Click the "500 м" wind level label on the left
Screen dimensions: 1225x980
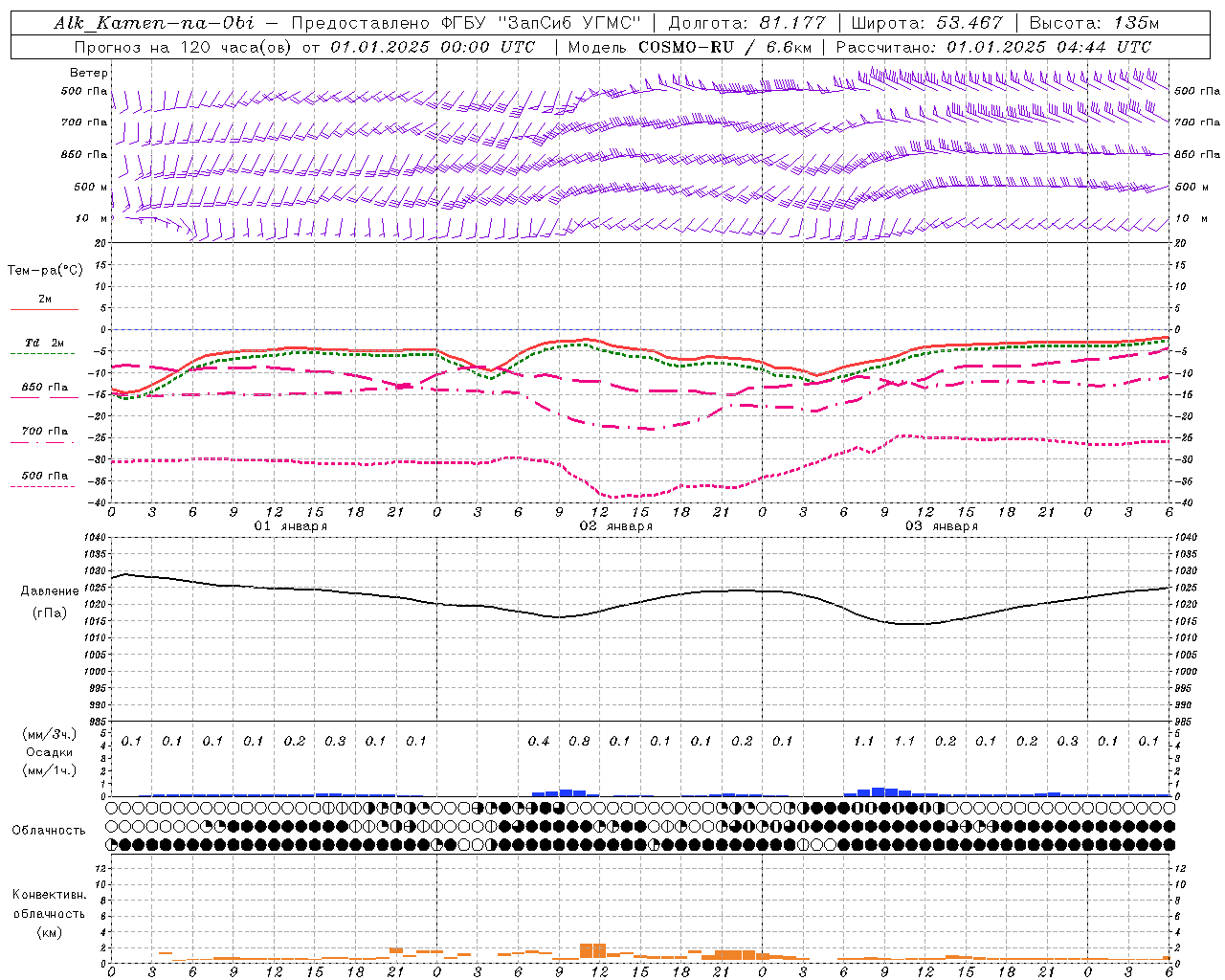[91, 187]
